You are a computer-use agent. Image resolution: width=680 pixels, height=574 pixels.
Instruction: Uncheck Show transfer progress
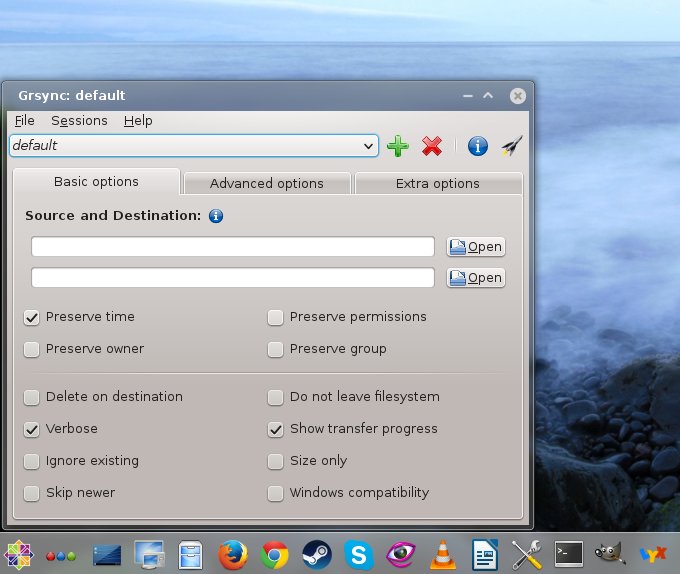(x=276, y=430)
